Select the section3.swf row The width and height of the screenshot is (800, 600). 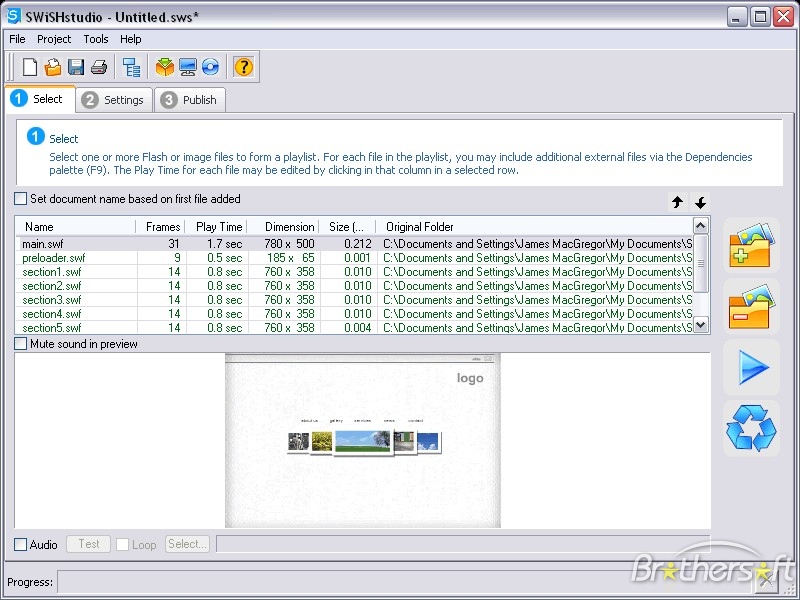click(354, 300)
